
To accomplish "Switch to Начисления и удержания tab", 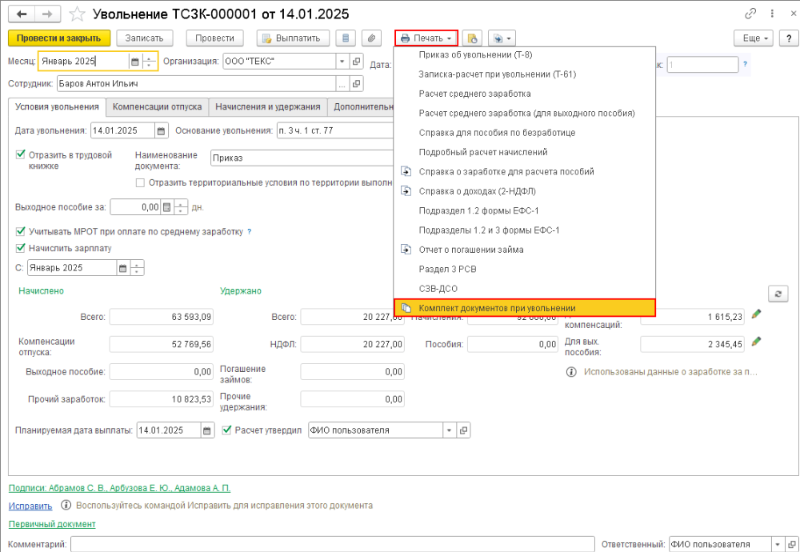I will [268, 107].
